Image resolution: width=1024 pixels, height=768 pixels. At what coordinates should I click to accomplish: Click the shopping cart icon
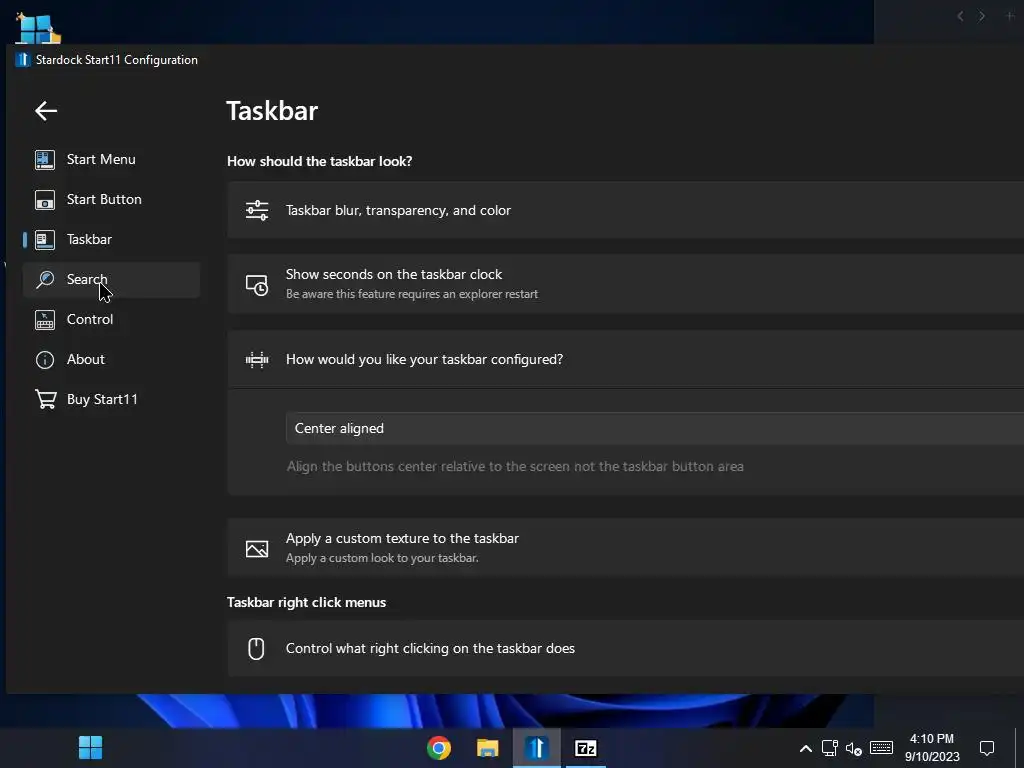pos(45,399)
